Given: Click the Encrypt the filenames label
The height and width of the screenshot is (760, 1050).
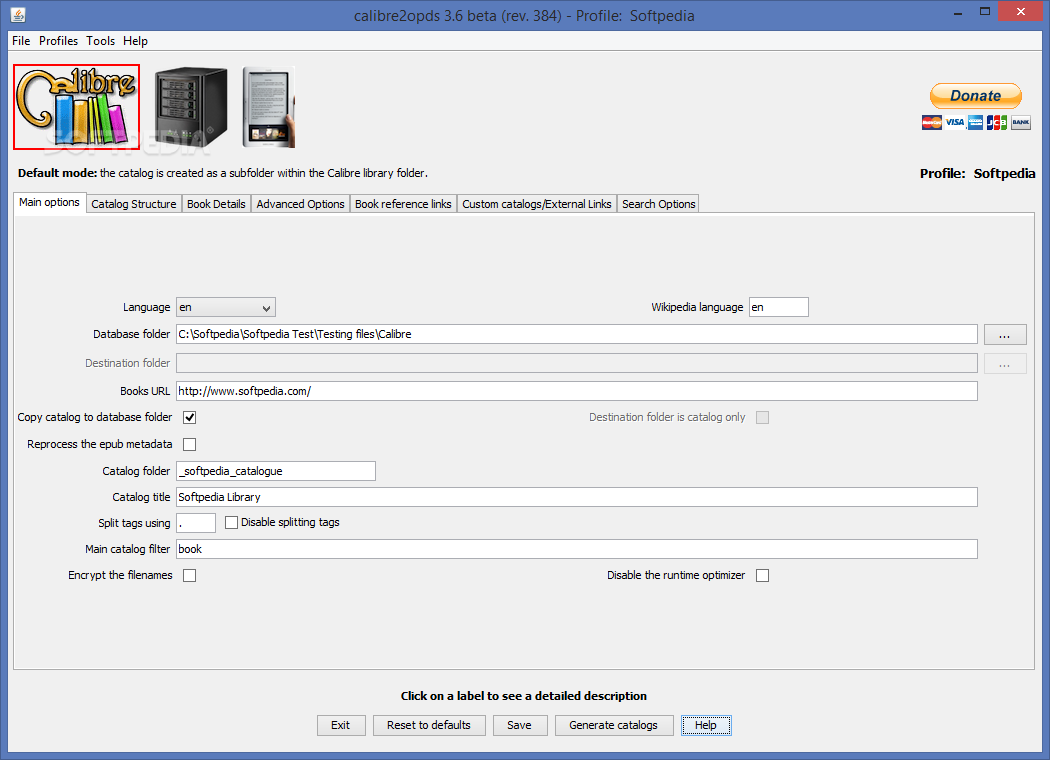Looking at the screenshot, I should (x=120, y=575).
